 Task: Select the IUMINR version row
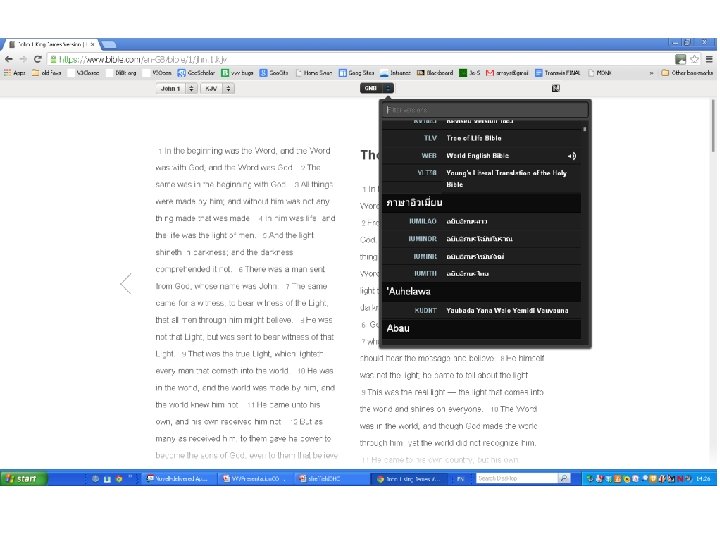point(481,256)
